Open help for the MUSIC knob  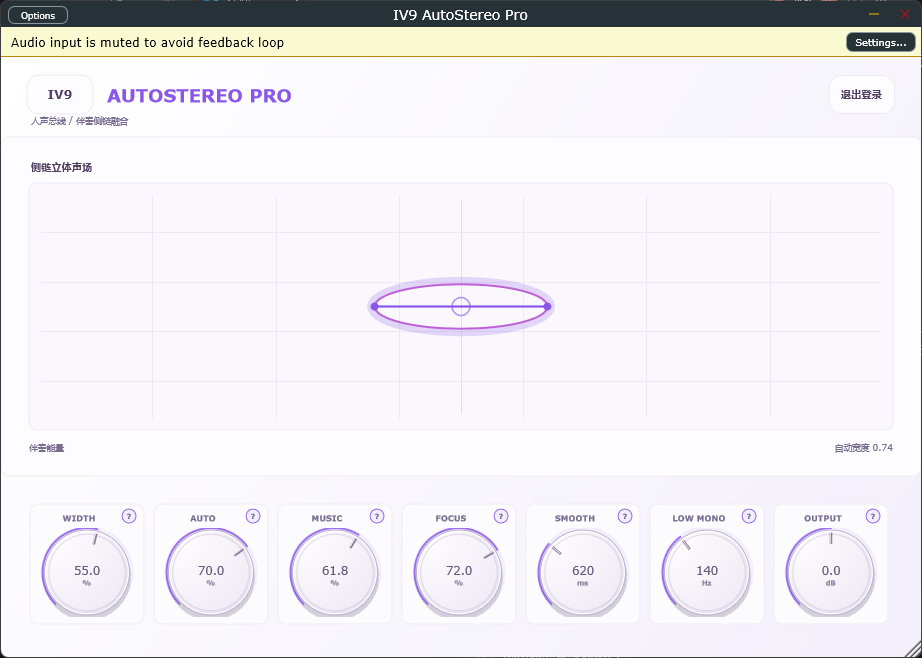click(x=377, y=516)
